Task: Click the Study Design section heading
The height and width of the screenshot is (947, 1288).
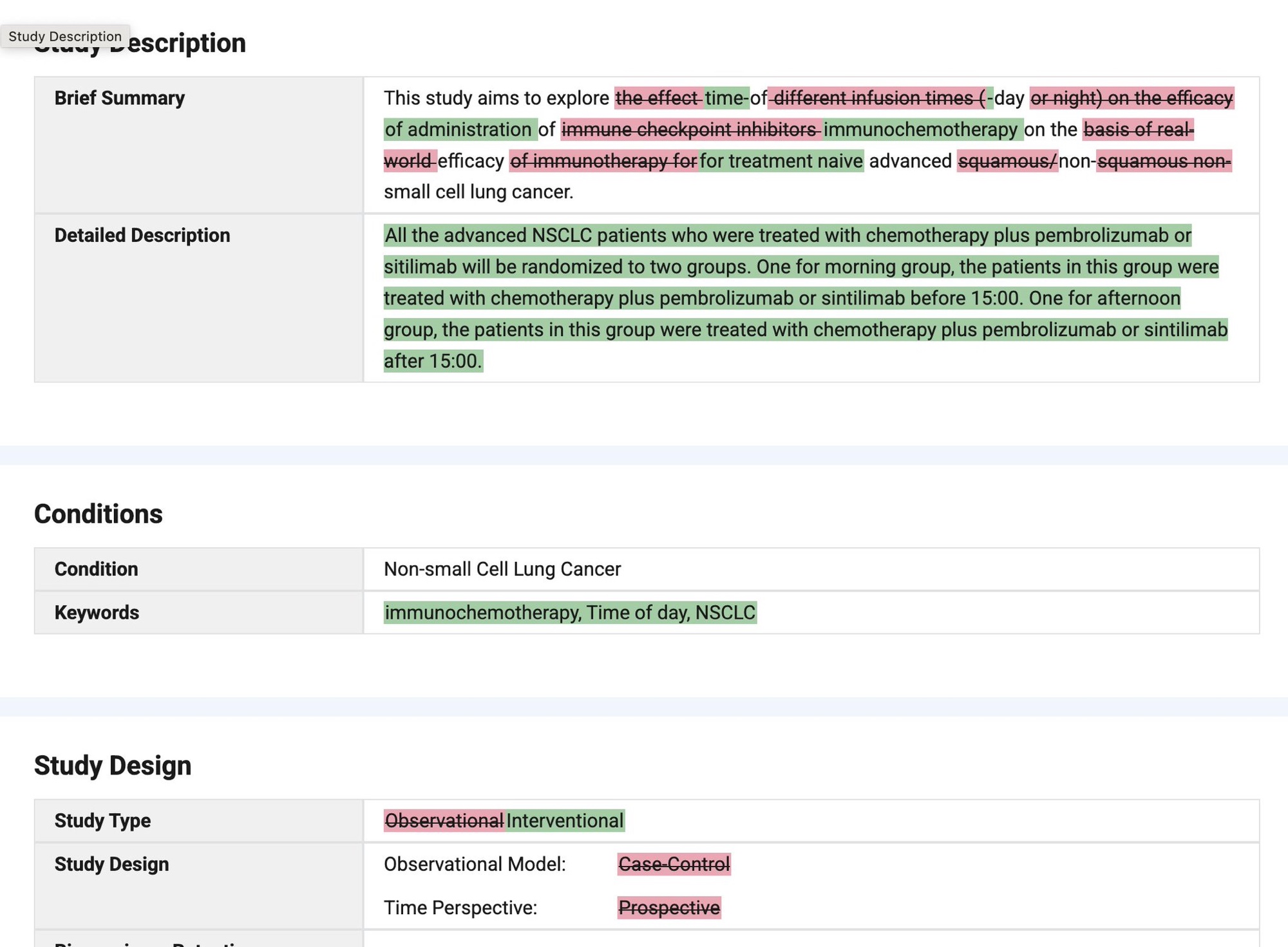Action: (112, 765)
